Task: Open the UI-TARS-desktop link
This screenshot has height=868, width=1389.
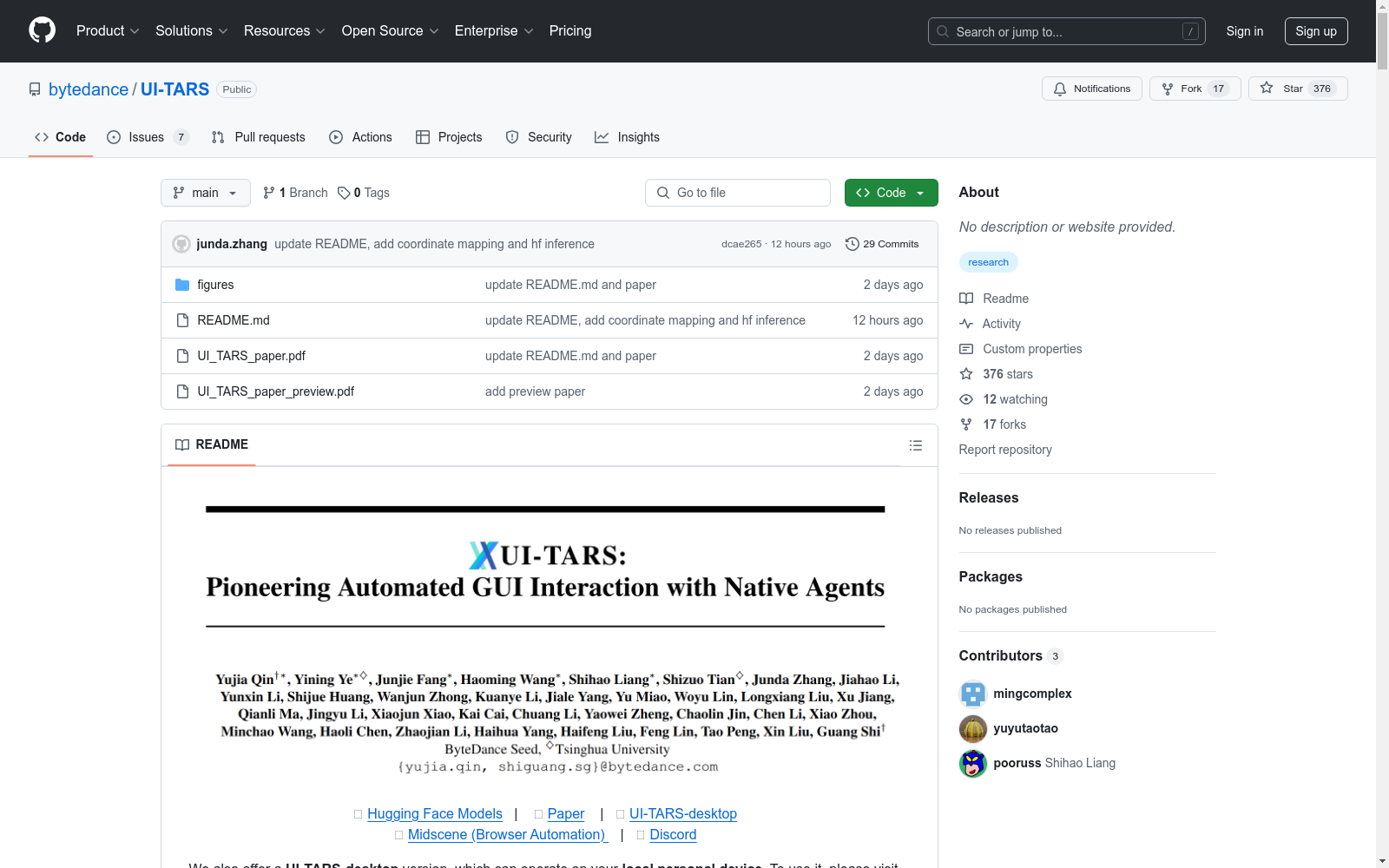Action: [x=683, y=813]
